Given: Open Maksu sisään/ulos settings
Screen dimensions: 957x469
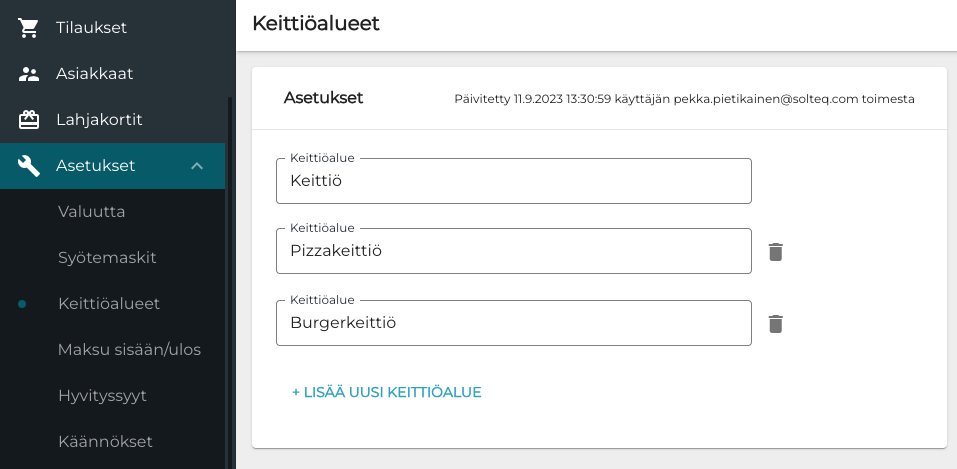Looking at the screenshot, I should coord(129,350).
